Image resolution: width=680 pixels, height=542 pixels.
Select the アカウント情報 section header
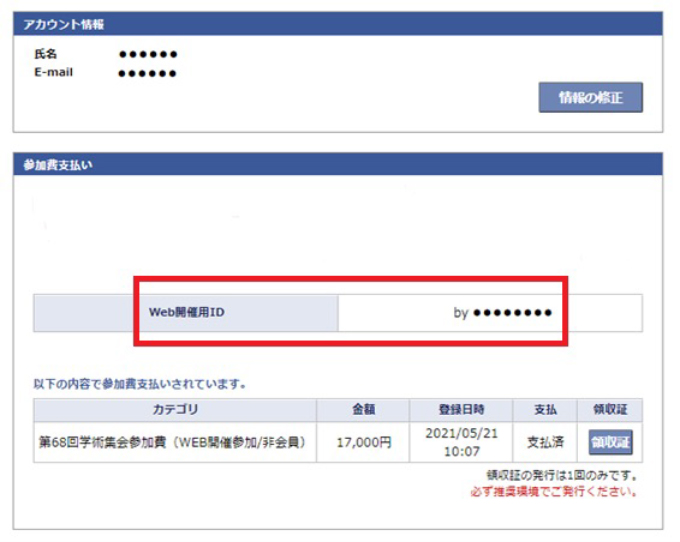[64, 24]
